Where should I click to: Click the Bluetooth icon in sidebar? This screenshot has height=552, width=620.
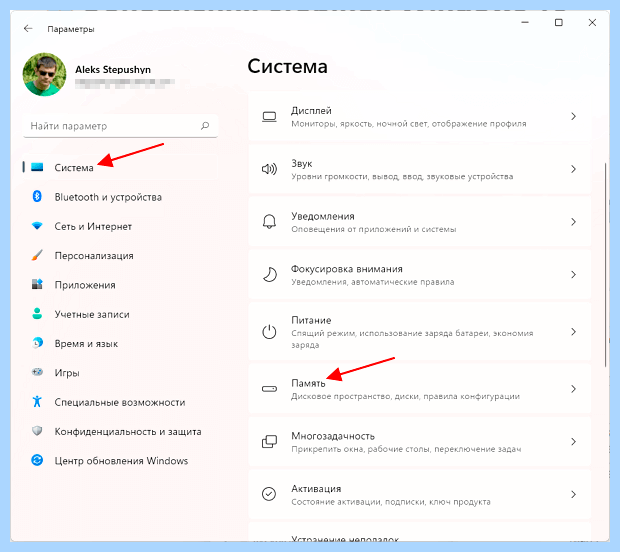click(x=37, y=196)
